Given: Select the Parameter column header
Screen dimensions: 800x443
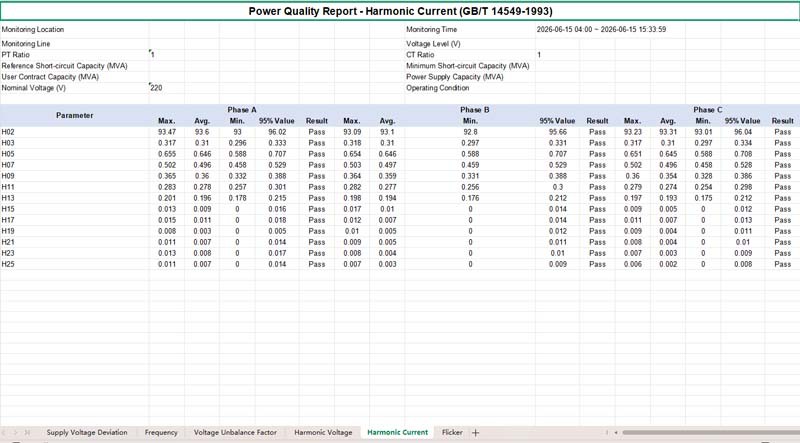Looking at the screenshot, I should click(74, 115).
